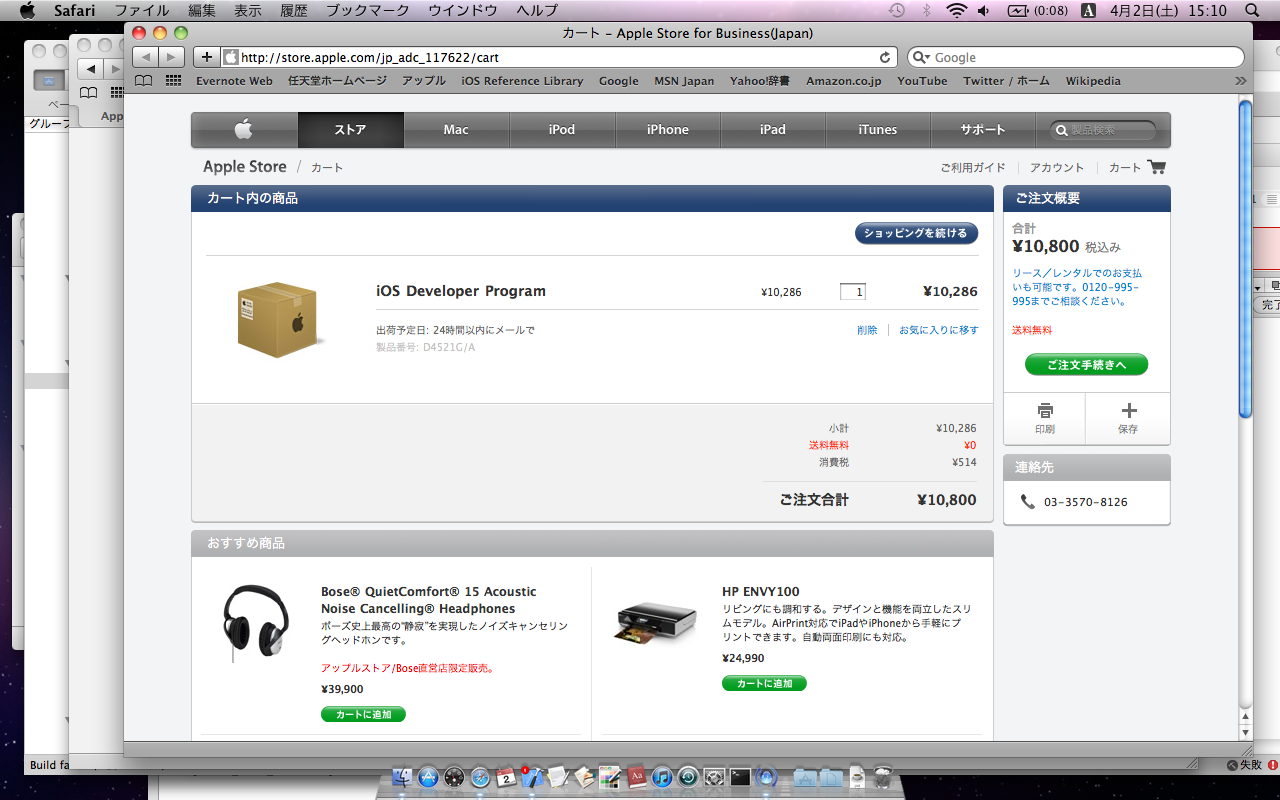Screen dimensions: 1280x800
Task: Click the quantity field for iOS Developer Program
Action: (853, 292)
